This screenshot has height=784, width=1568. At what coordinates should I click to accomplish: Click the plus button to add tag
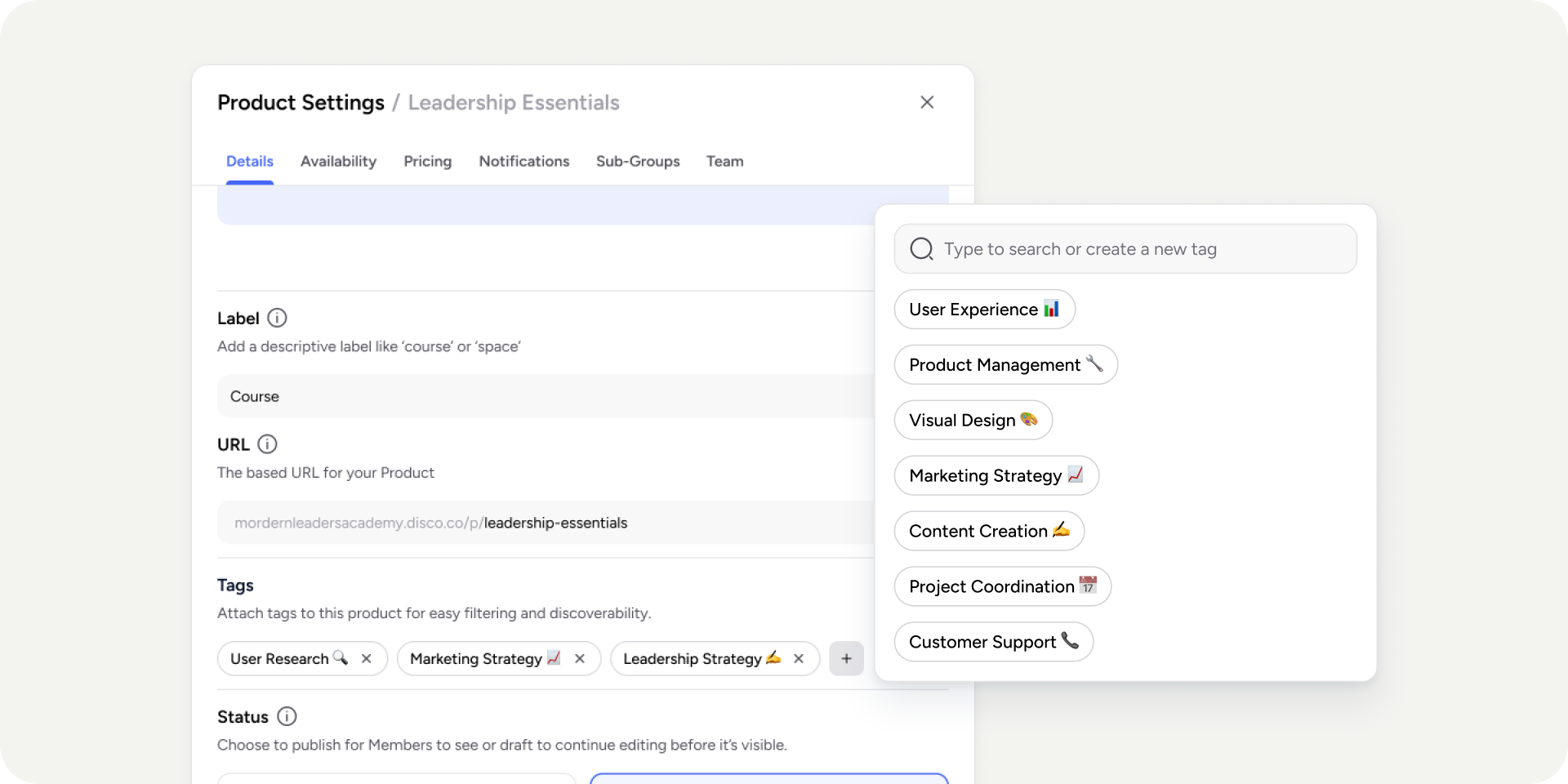[847, 658]
